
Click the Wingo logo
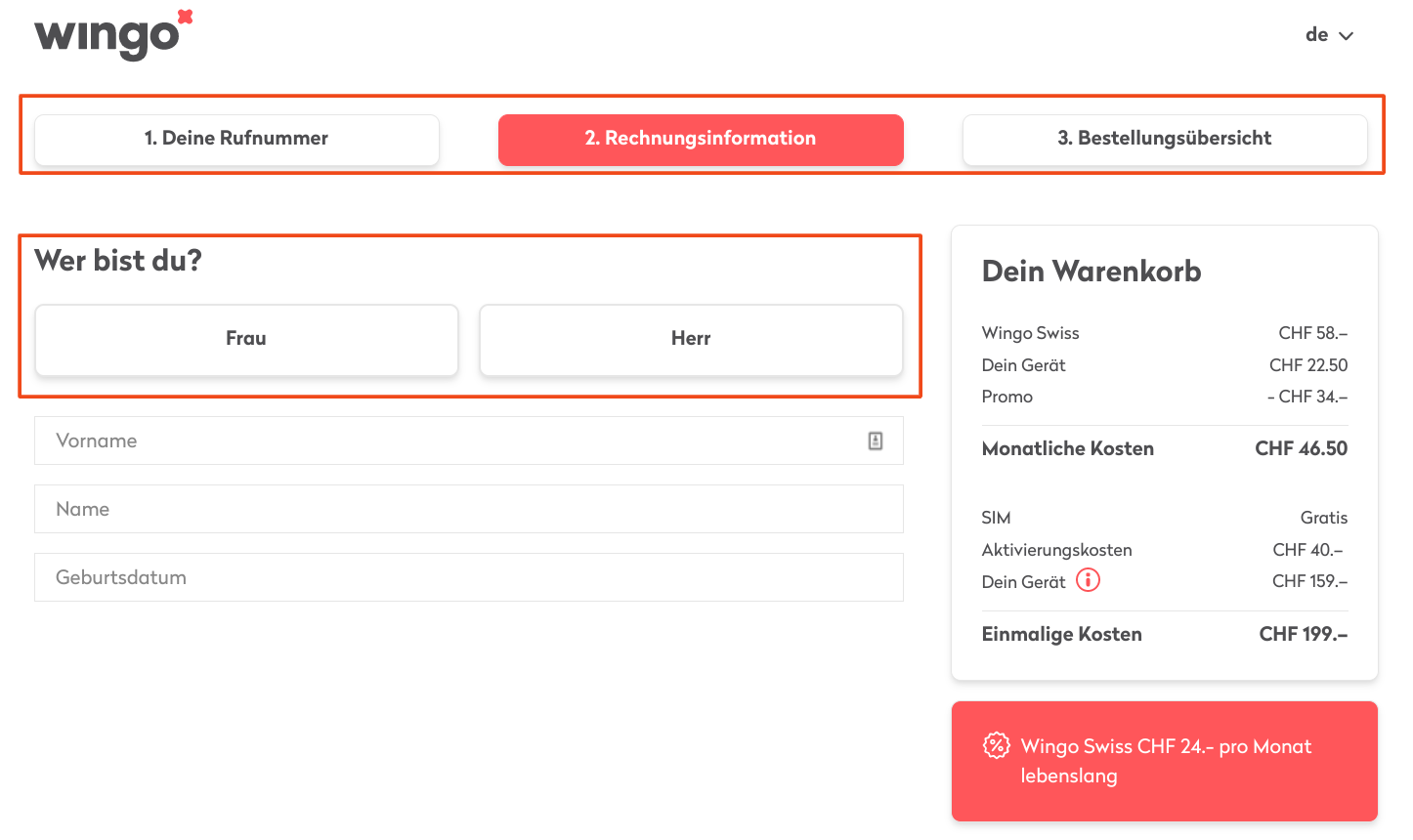(110, 35)
